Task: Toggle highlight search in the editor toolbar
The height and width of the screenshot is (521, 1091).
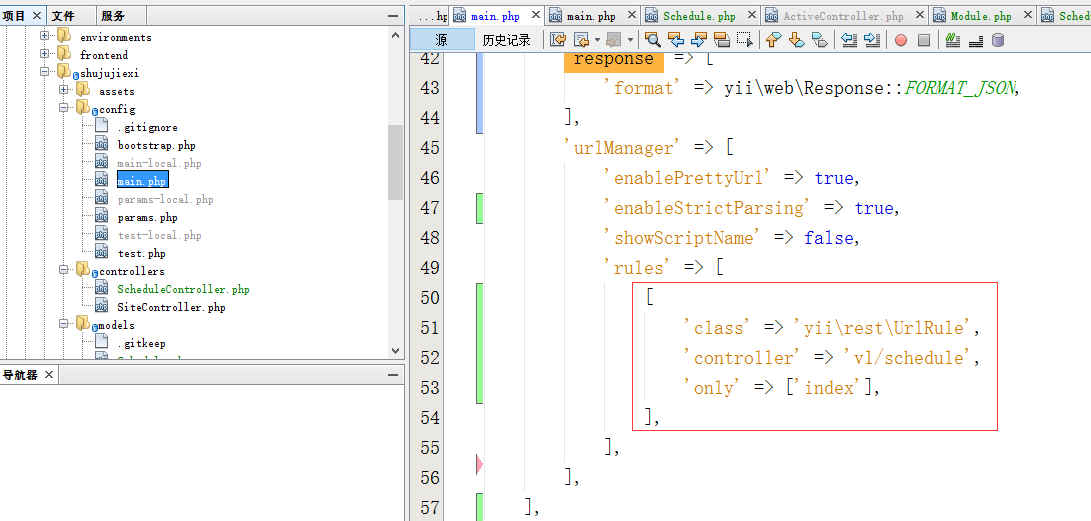Action: point(722,40)
